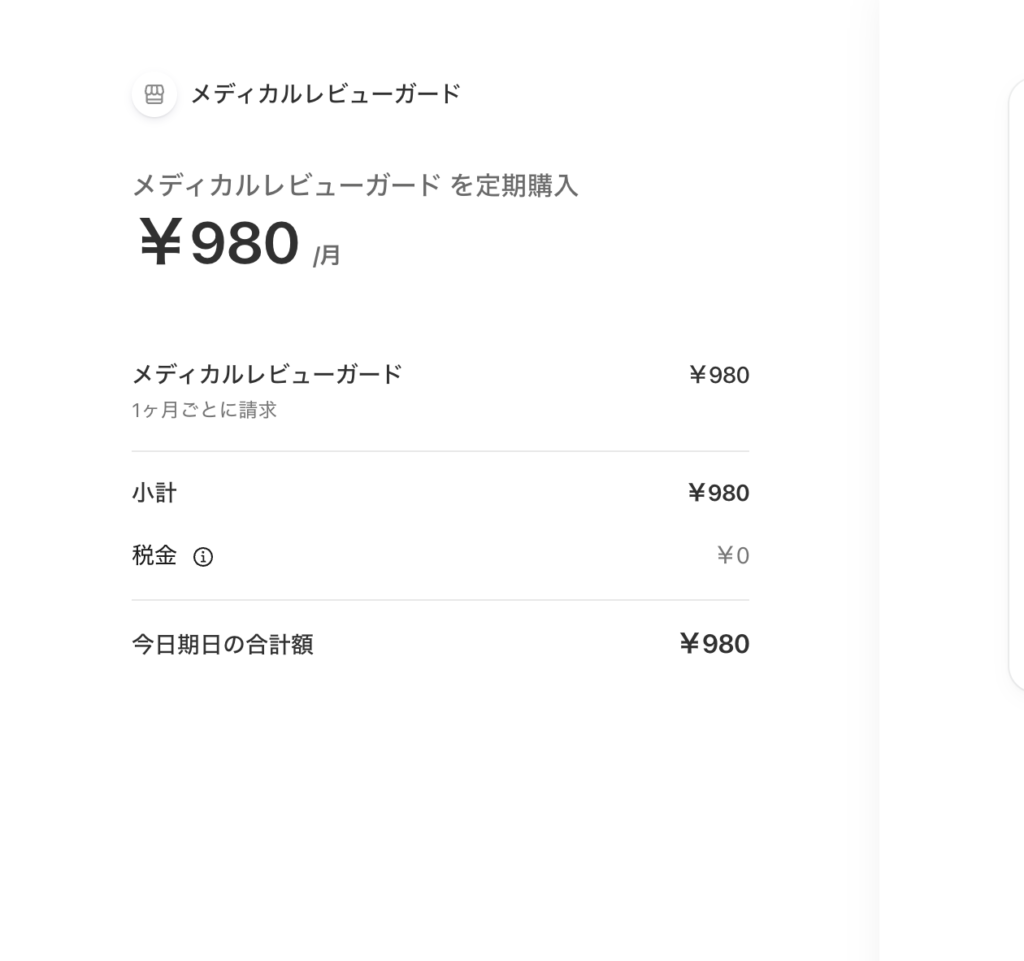Screen dimensions: 1024x961
Task: Click the line item ¥980 price
Action: point(719,375)
